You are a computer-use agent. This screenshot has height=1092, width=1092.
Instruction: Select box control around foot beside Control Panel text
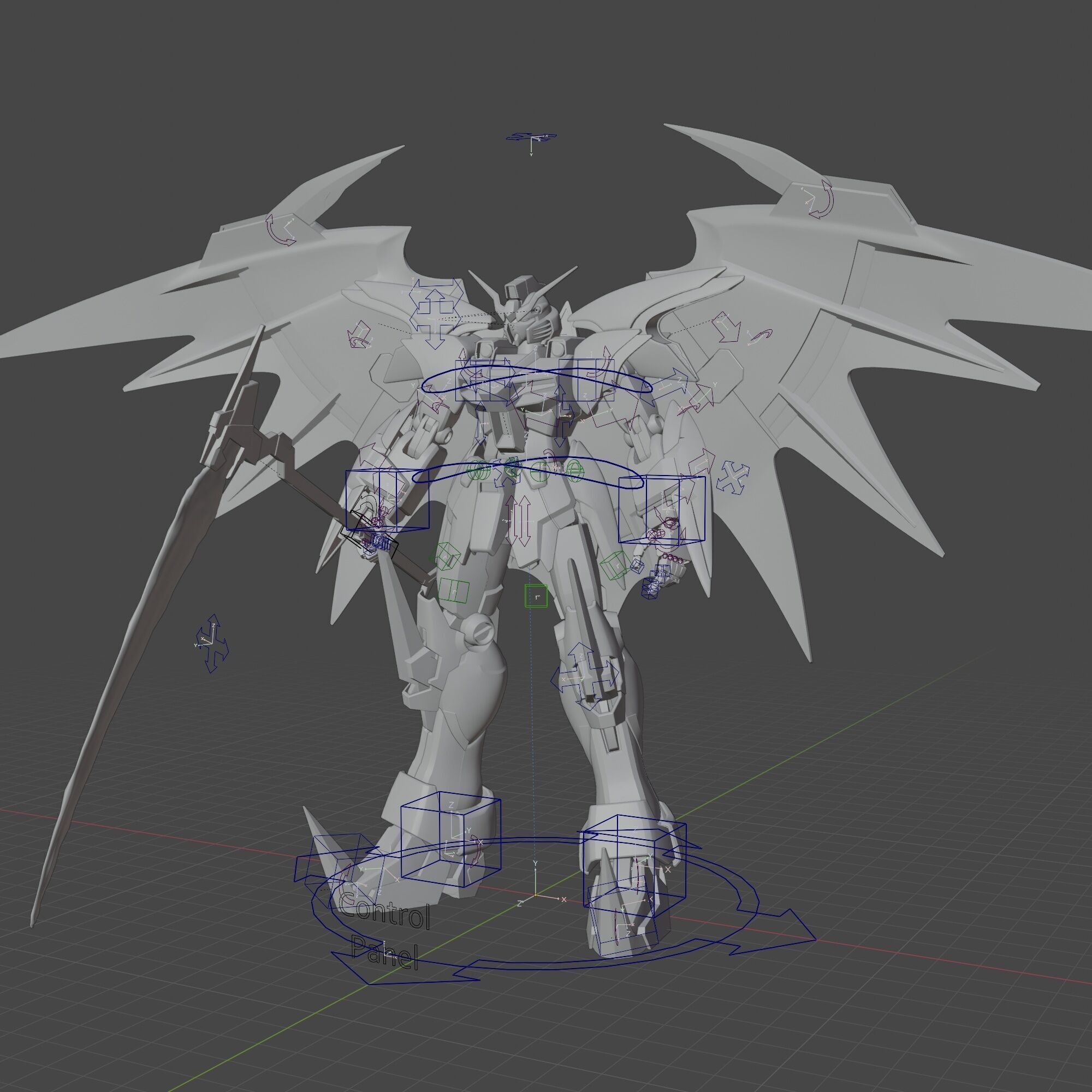450,839
